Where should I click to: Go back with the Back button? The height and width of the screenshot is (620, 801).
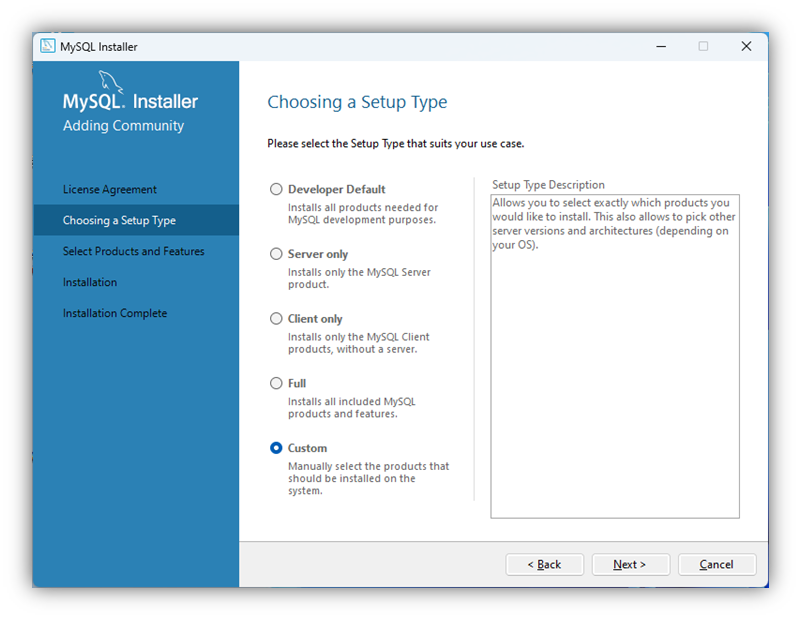(545, 564)
